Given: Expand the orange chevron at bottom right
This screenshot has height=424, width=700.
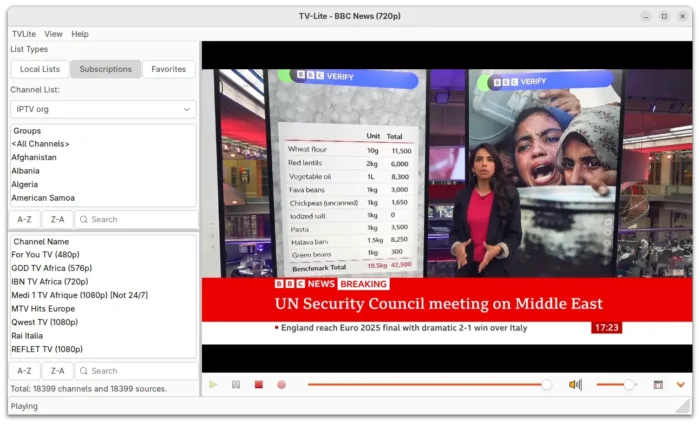Looking at the screenshot, I should click(681, 384).
